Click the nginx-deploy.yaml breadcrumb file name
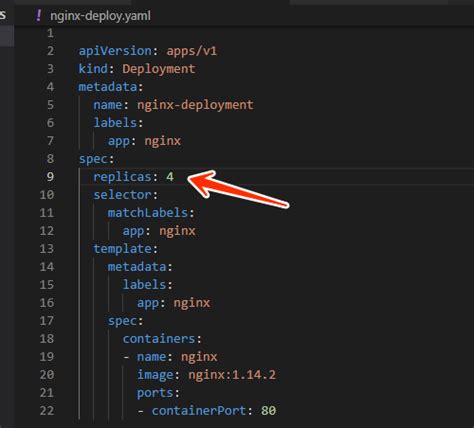Screen dimensions: 474x428 [100, 16]
